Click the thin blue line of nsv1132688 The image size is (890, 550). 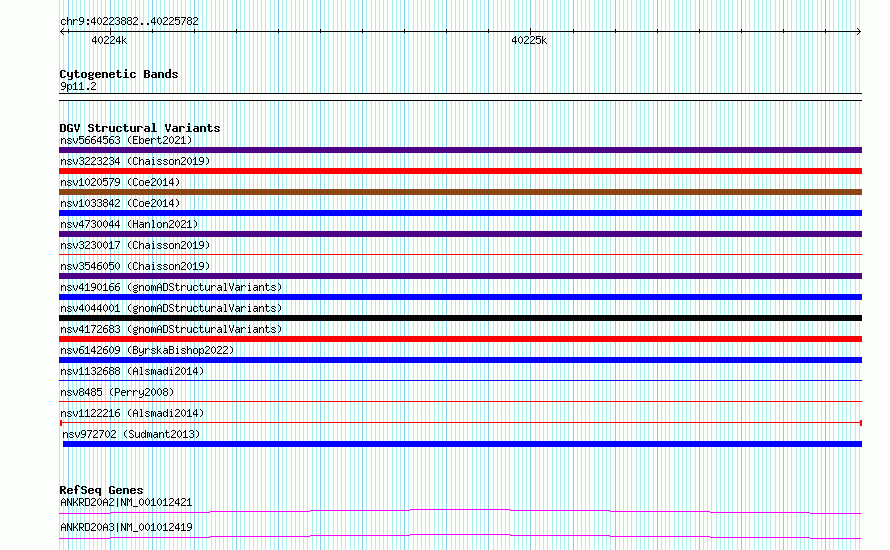coord(460,381)
